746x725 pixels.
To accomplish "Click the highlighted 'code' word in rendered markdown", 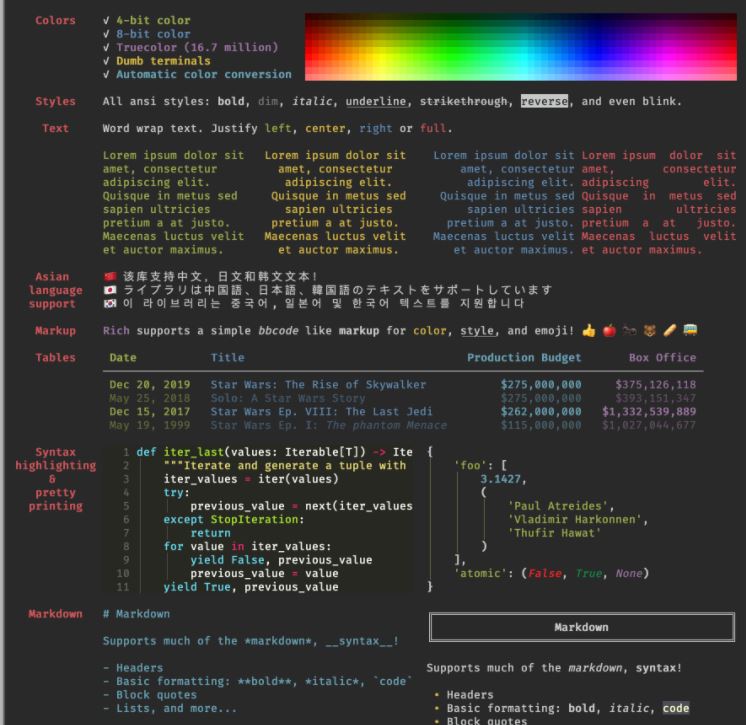I will [676, 708].
